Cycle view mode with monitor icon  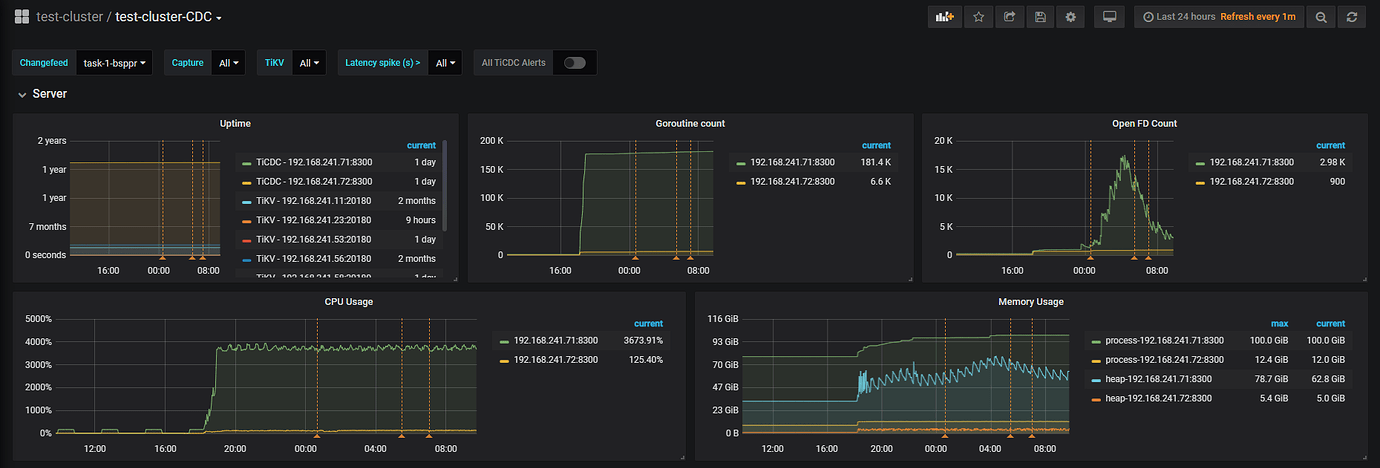(1108, 17)
